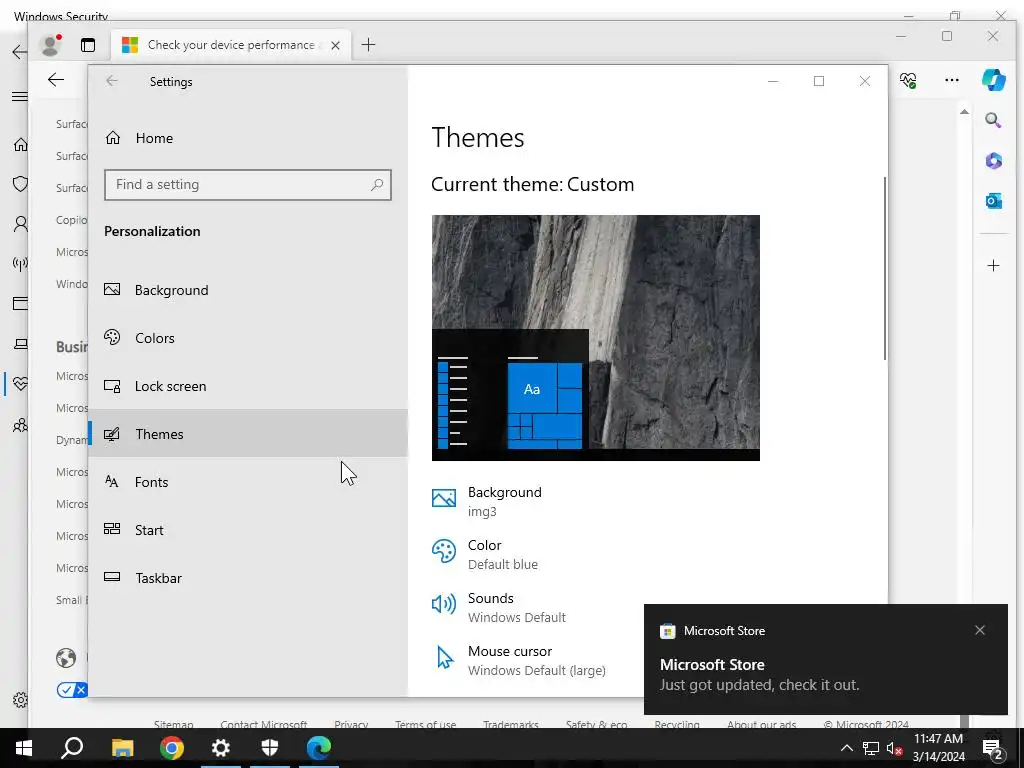Viewport: 1024px width, 768px height.
Task: Select Lock screen in the Settings sidebar
Action: pyautogui.click(x=248, y=386)
